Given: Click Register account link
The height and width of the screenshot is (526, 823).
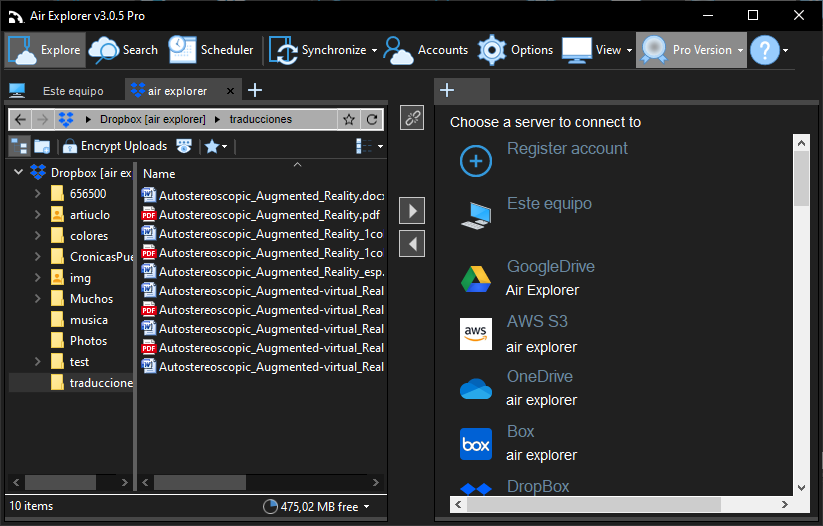Looking at the screenshot, I should (x=567, y=149).
